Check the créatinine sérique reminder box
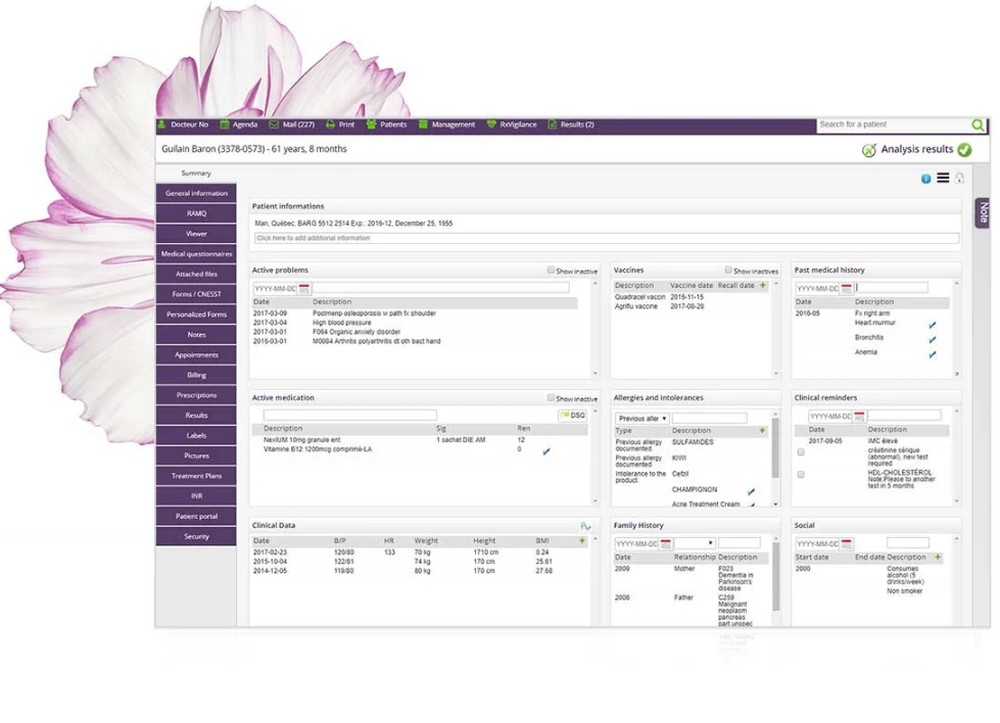Image resolution: width=1000 pixels, height=723 pixels. pyautogui.click(x=801, y=452)
